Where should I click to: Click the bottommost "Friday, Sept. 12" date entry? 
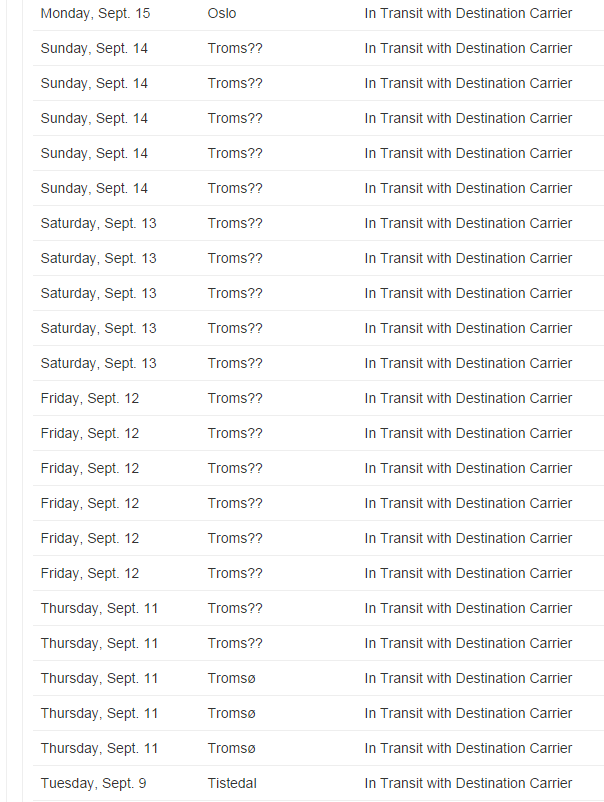click(90, 573)
